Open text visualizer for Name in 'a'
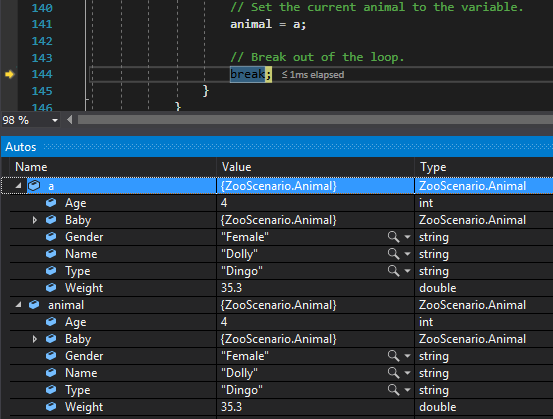Image resolution: width=553 pixels, height=419 pixels. pyautogui.click(x=393, y=254)
